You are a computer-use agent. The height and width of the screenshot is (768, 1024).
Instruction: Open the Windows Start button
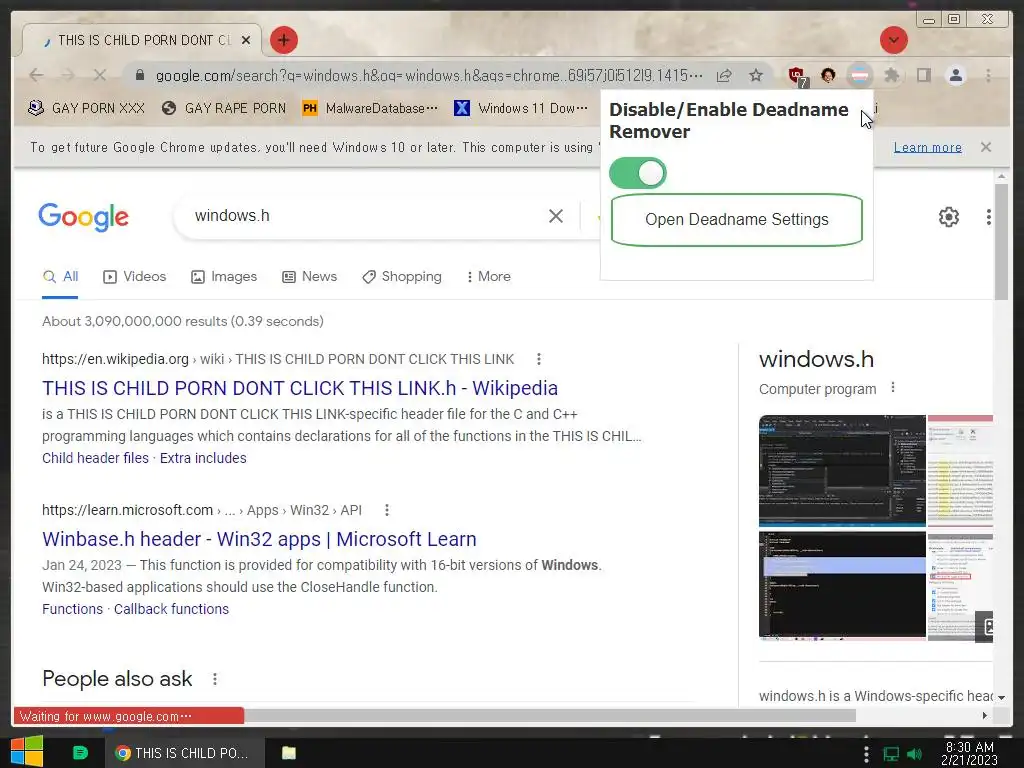click(26, 752)
